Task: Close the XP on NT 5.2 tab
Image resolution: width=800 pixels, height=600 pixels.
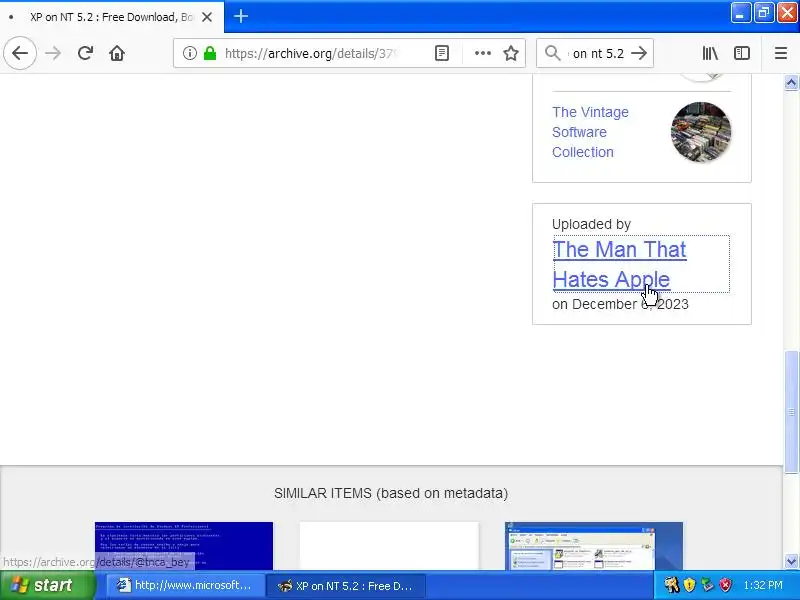Action: point(207,17)
